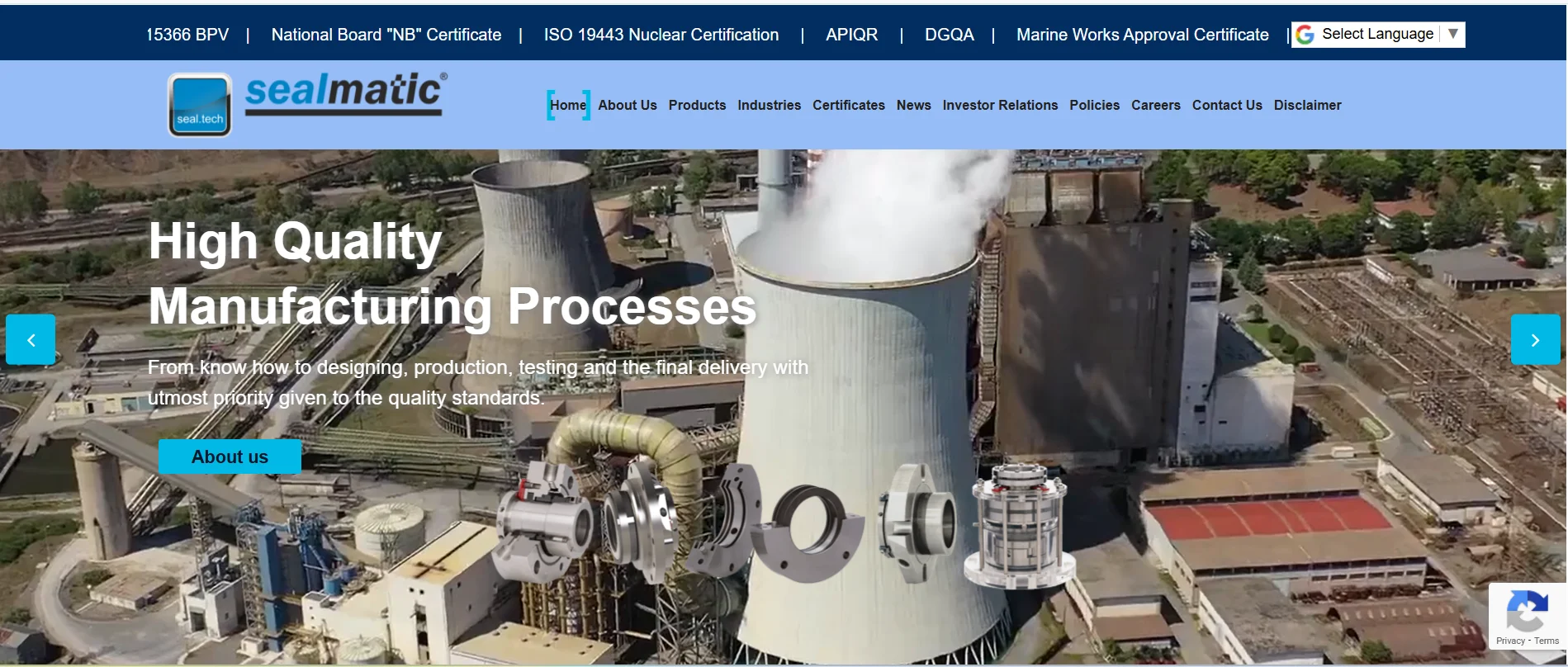1568x667 pixels.
Task: Click the mechanical seals product image
Action: (x=784, y=524)
